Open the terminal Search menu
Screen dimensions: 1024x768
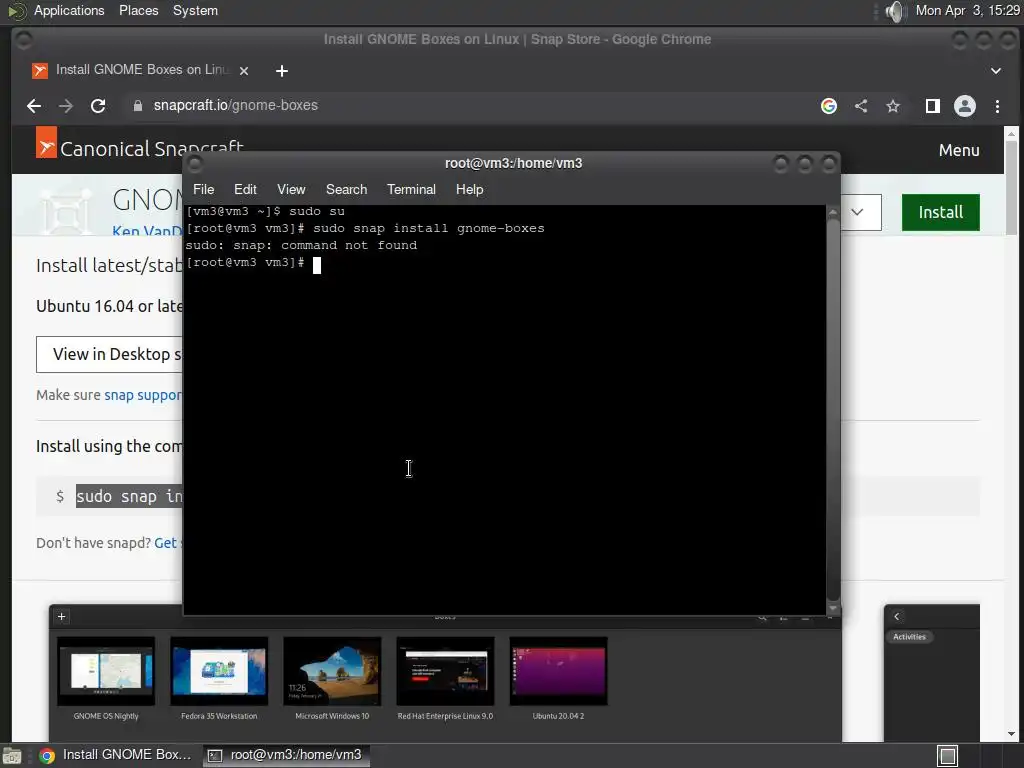pyautogui.click(x=346, y=189)
